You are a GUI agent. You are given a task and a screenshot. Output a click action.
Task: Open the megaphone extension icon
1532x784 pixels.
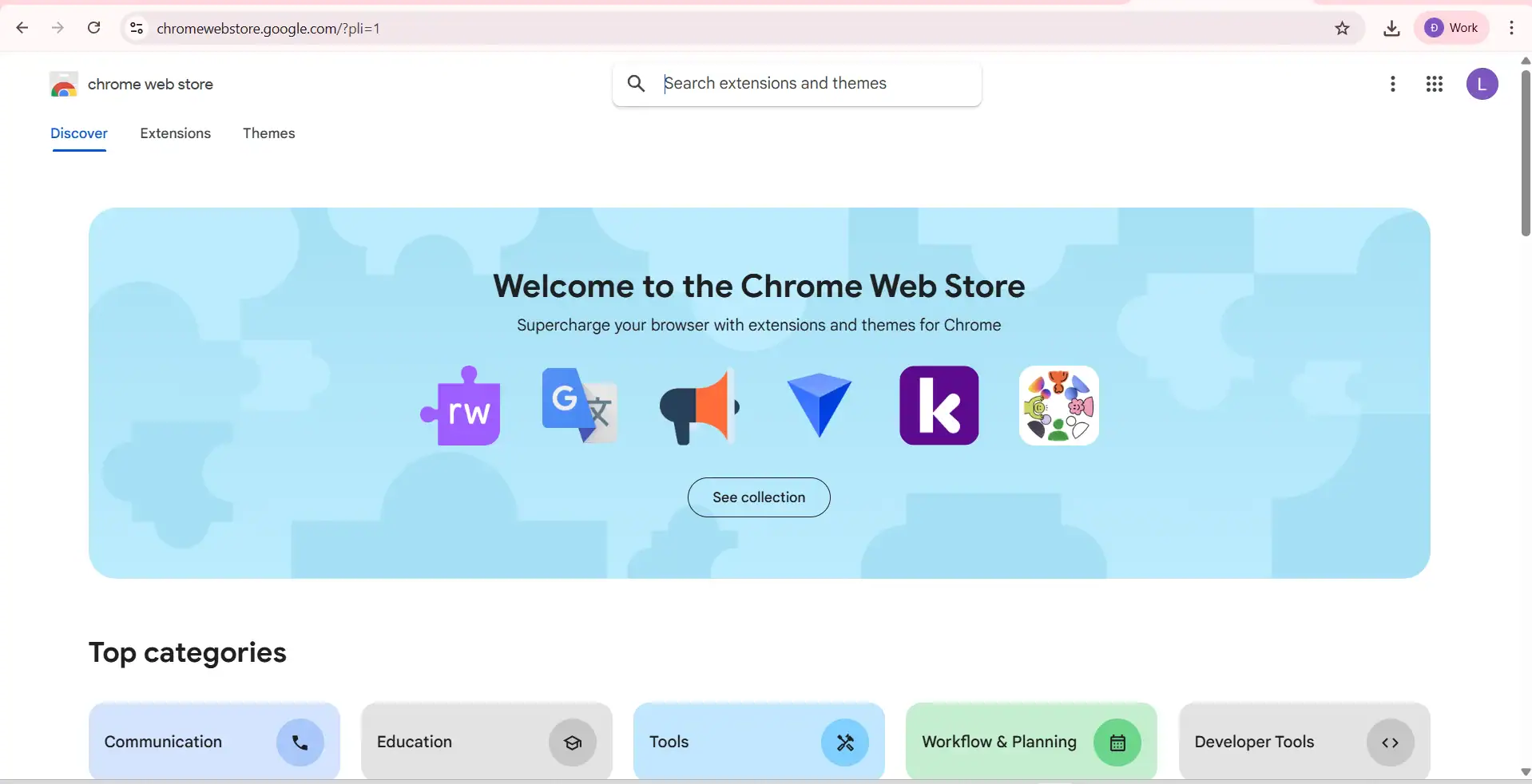700,406
